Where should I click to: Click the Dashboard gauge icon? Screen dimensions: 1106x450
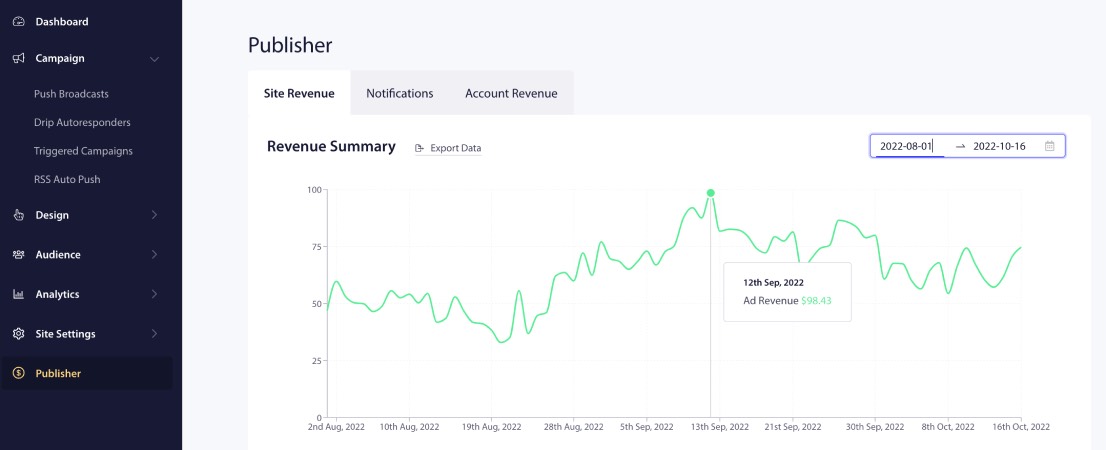19,22
